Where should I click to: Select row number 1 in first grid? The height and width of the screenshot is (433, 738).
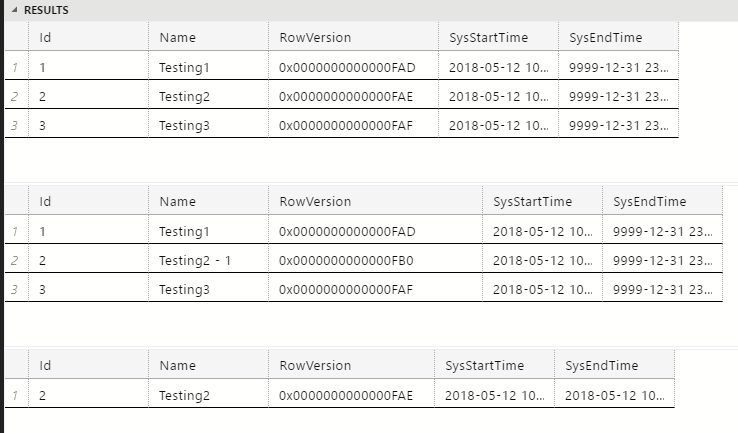point(16,67)
